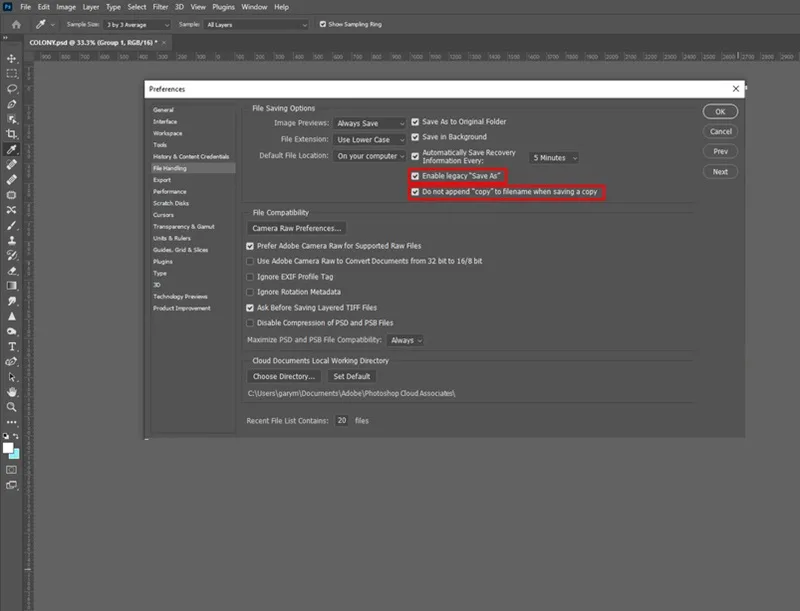Click the Home icon in options bar
This screenshot has height=611, width=800.
point(16,24)
